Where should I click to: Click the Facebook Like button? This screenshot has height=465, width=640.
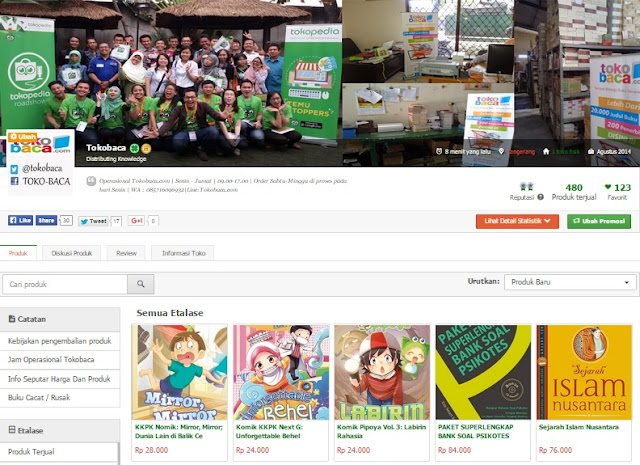tap(20, 220)
